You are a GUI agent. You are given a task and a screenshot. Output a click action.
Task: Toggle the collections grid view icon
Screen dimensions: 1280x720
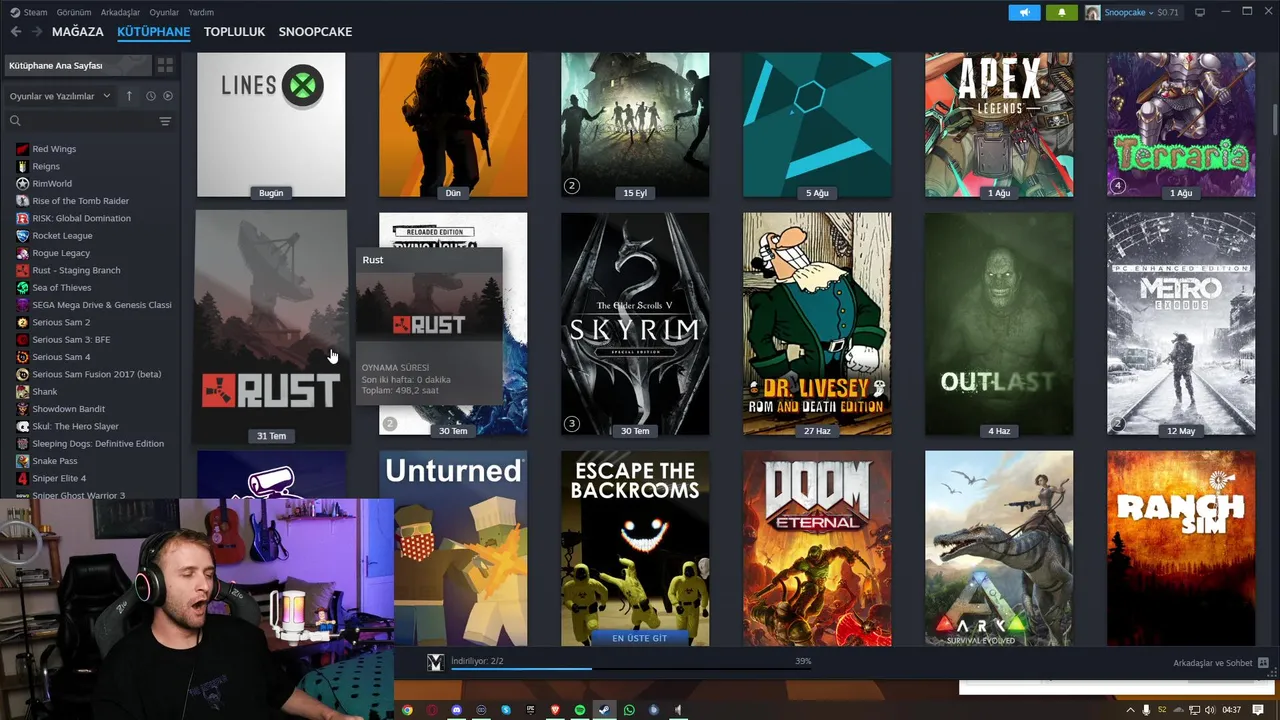(x=165, y=65)
